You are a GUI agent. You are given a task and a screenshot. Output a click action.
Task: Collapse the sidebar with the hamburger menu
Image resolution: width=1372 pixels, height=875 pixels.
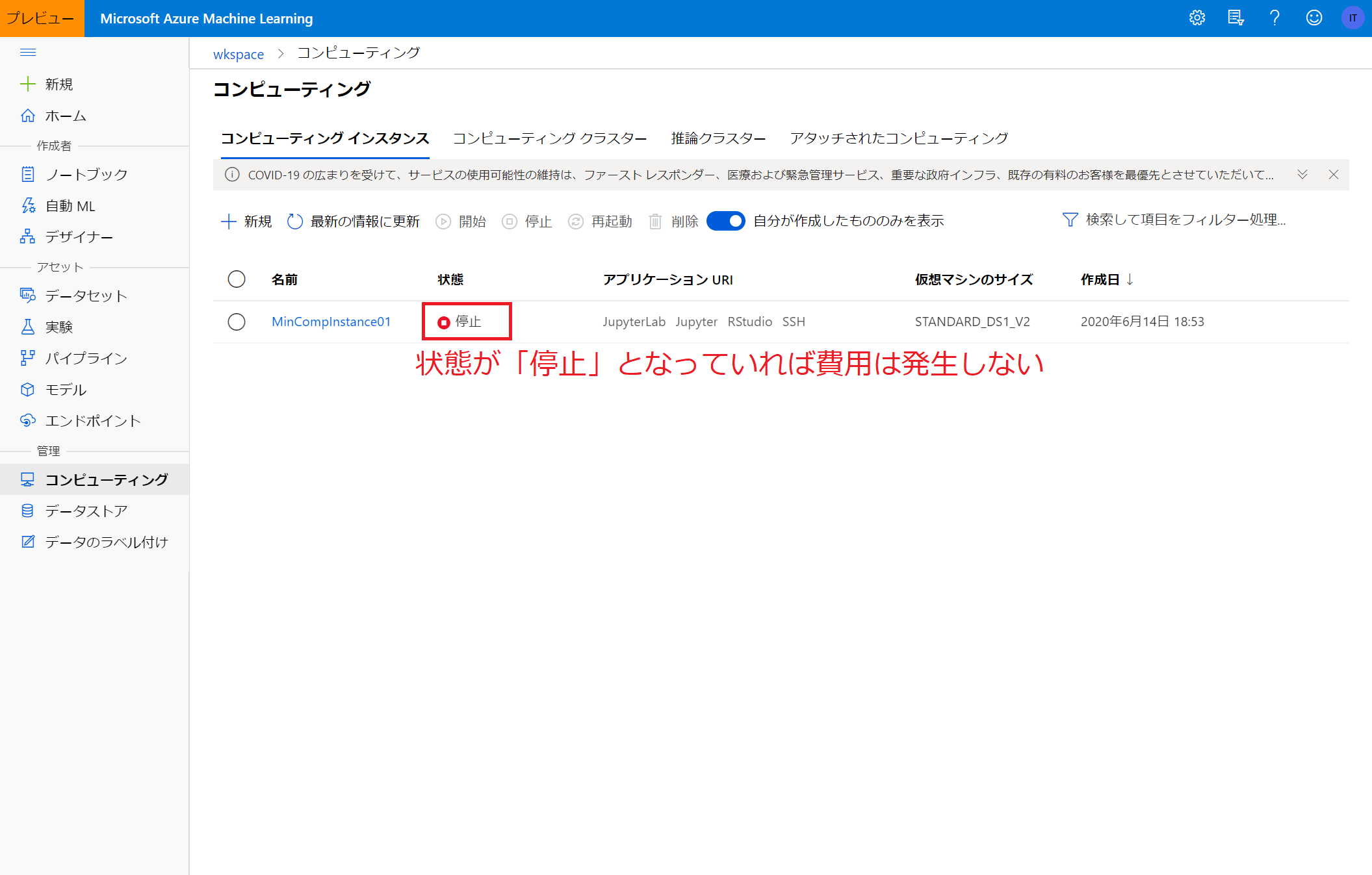click(x=28, y=52)
